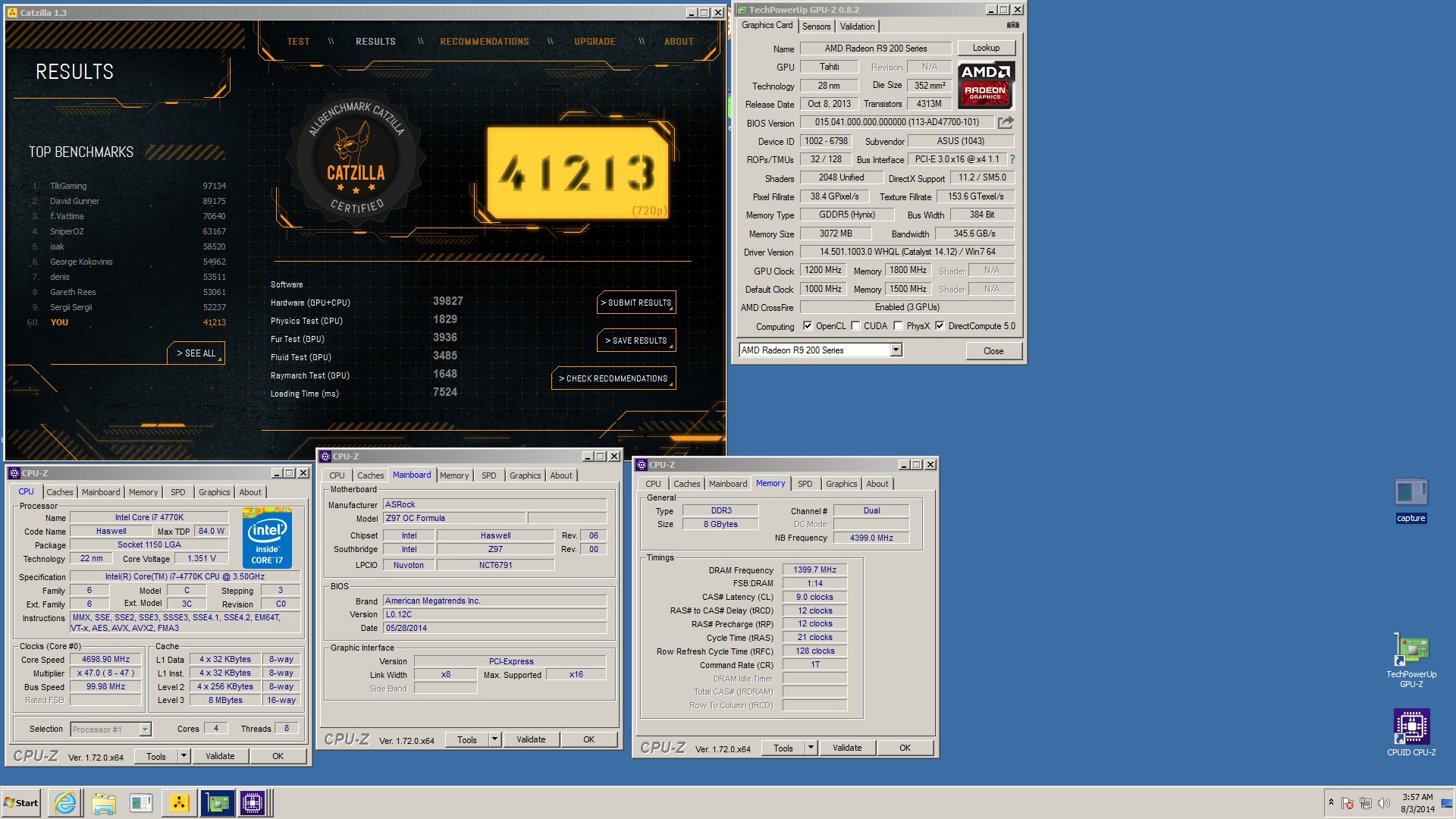Open RECOMMENDATIONS menu in Catzilla

point(485,42)
